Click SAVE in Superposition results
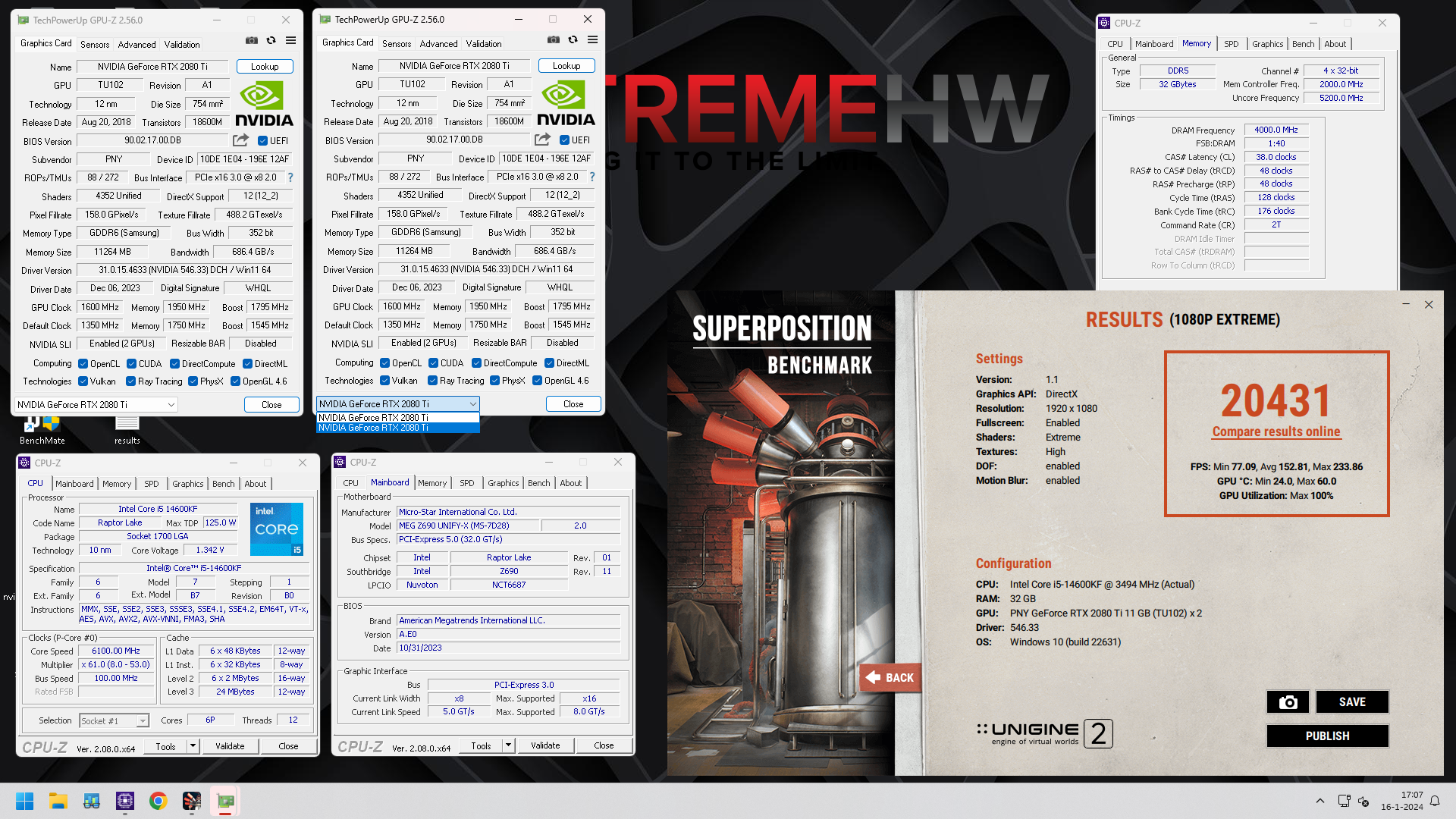 click(x=1352, y=701)
